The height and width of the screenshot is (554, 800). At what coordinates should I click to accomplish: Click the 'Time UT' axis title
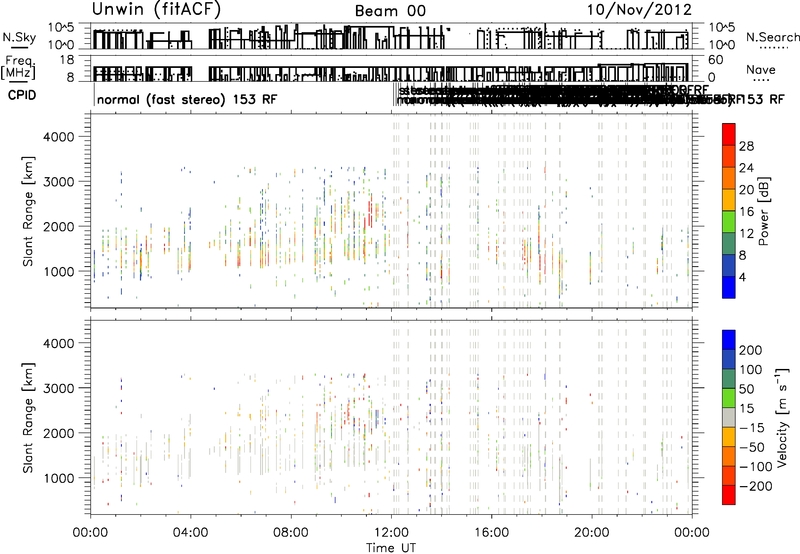(391, 548)
